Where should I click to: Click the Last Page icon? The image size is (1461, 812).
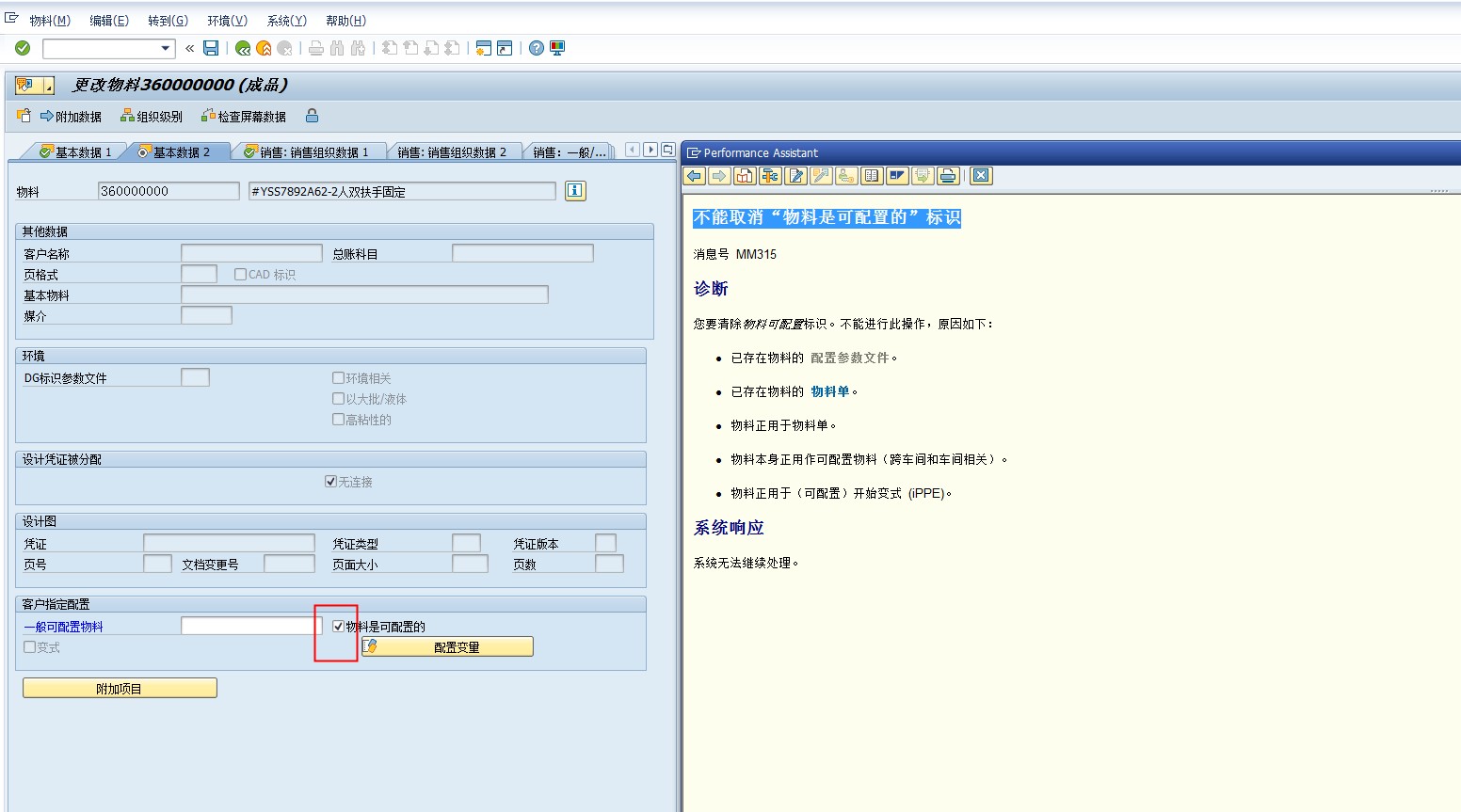point(452,48)
